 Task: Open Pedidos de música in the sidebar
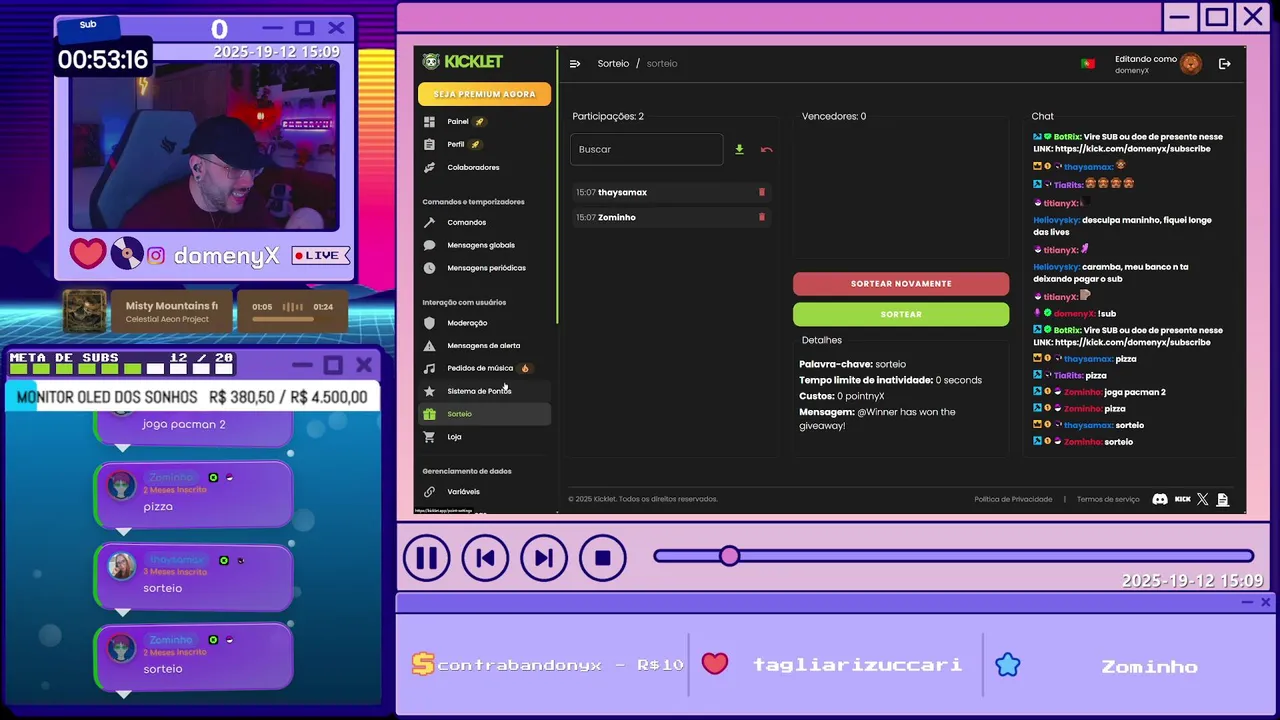[484, 369]
